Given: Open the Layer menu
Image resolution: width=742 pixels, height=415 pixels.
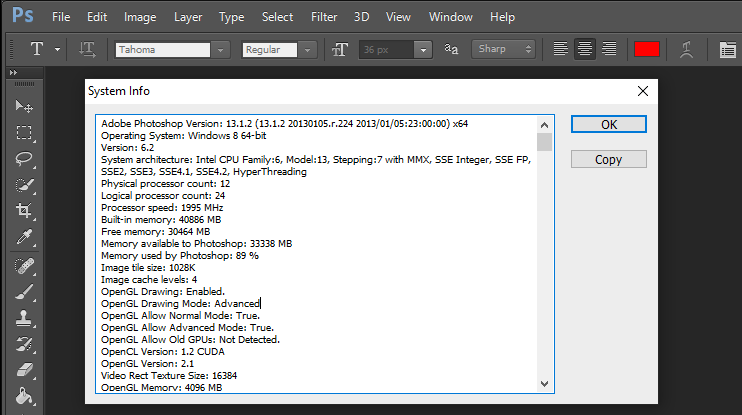Looking at the screenshot, I should [x=188, y=17].
